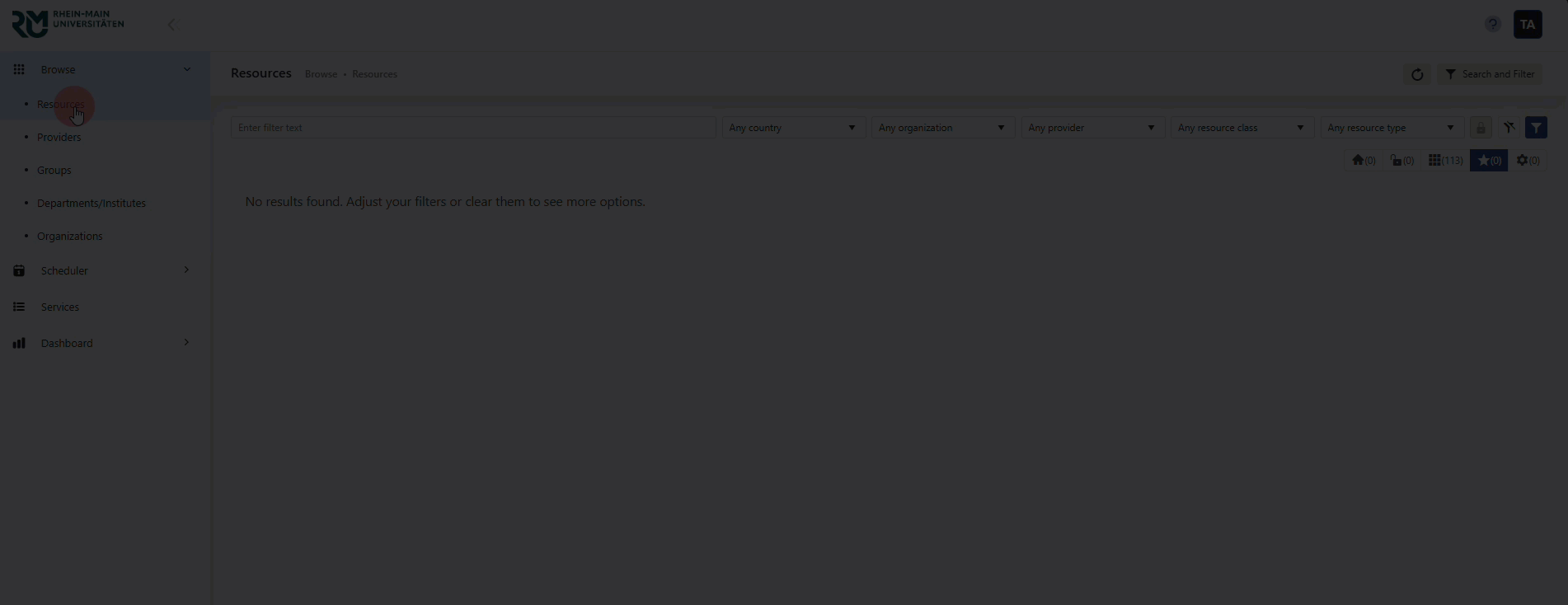Open the Any organization dropdown
Screen dimensions: 1568x605
[942, 128]
